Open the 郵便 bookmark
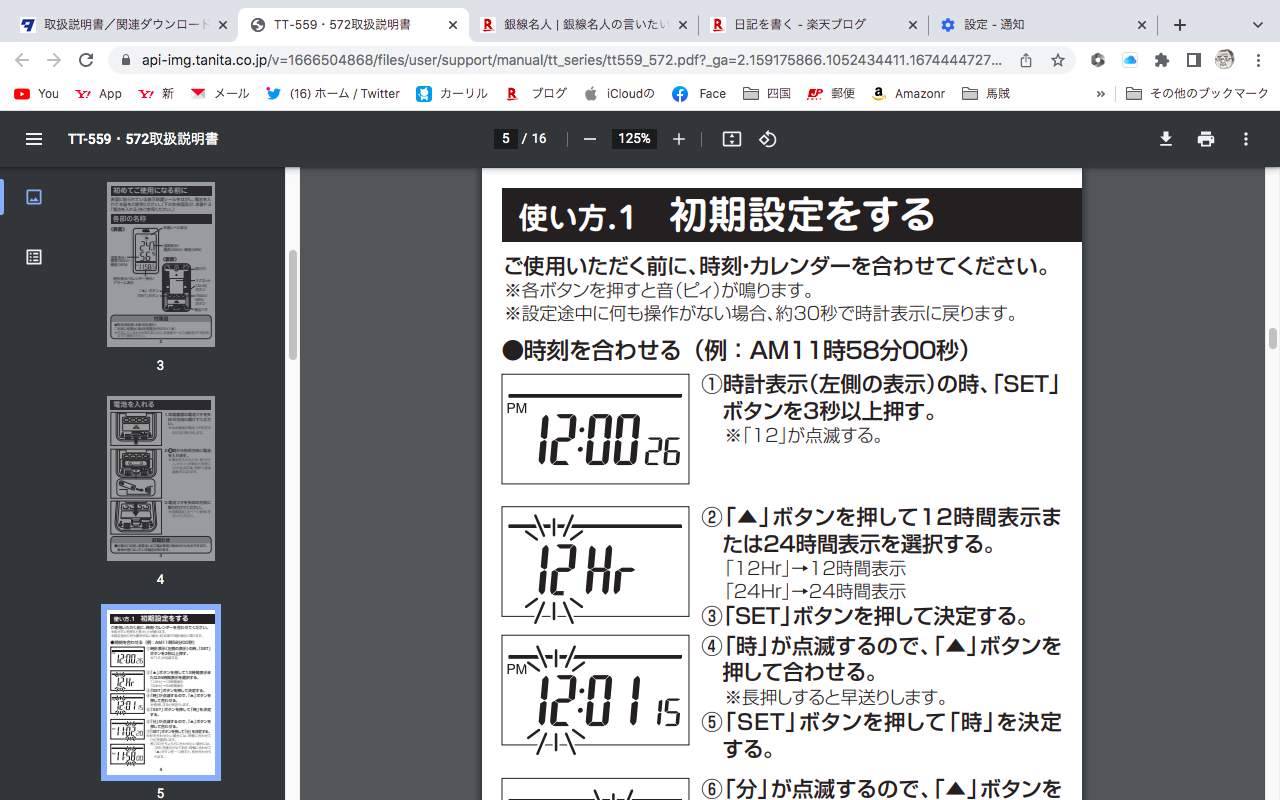 point(831,94)
